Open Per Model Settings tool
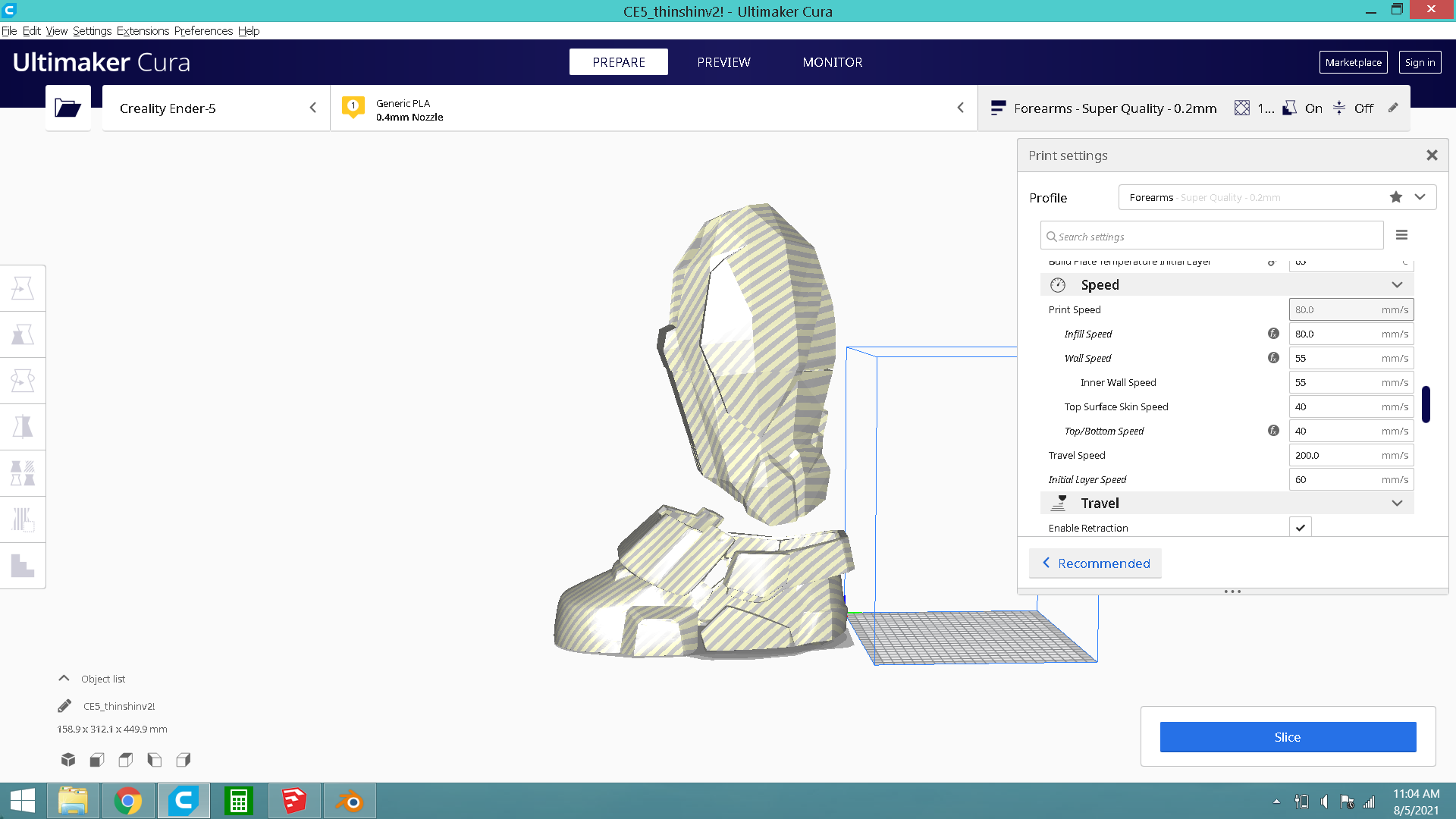The height and width of the screenshot is (819, 1456). 23,473
